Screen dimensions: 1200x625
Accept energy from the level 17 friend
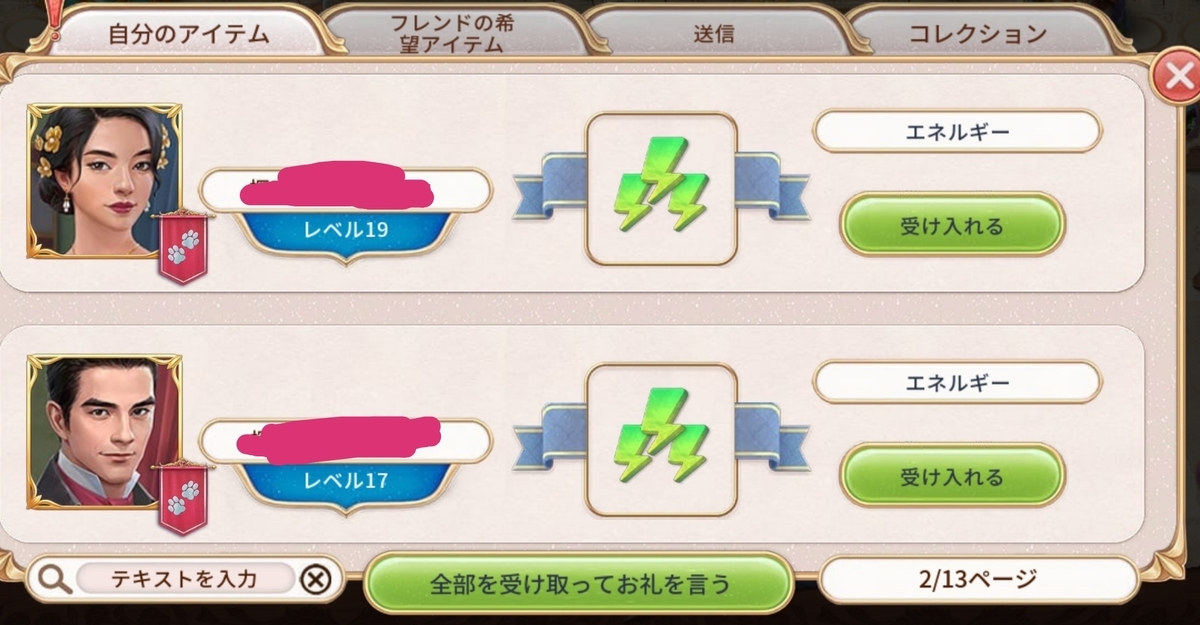pyautogui.click(x=952, y=476)
